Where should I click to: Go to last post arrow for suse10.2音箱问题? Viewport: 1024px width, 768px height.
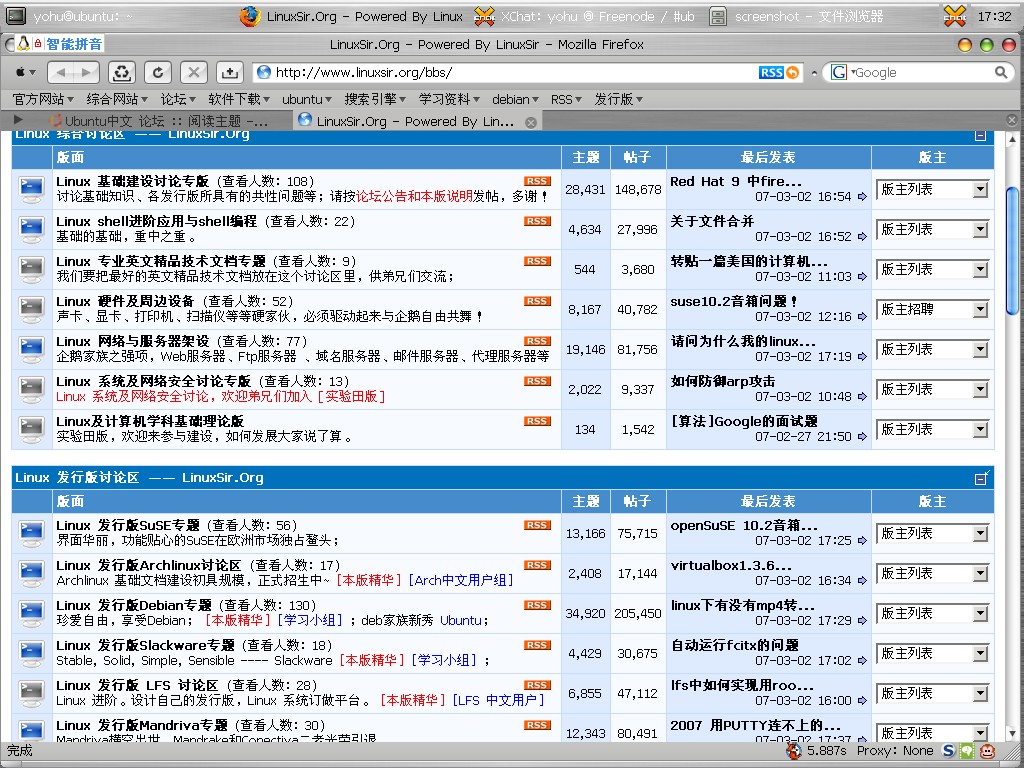862,317
